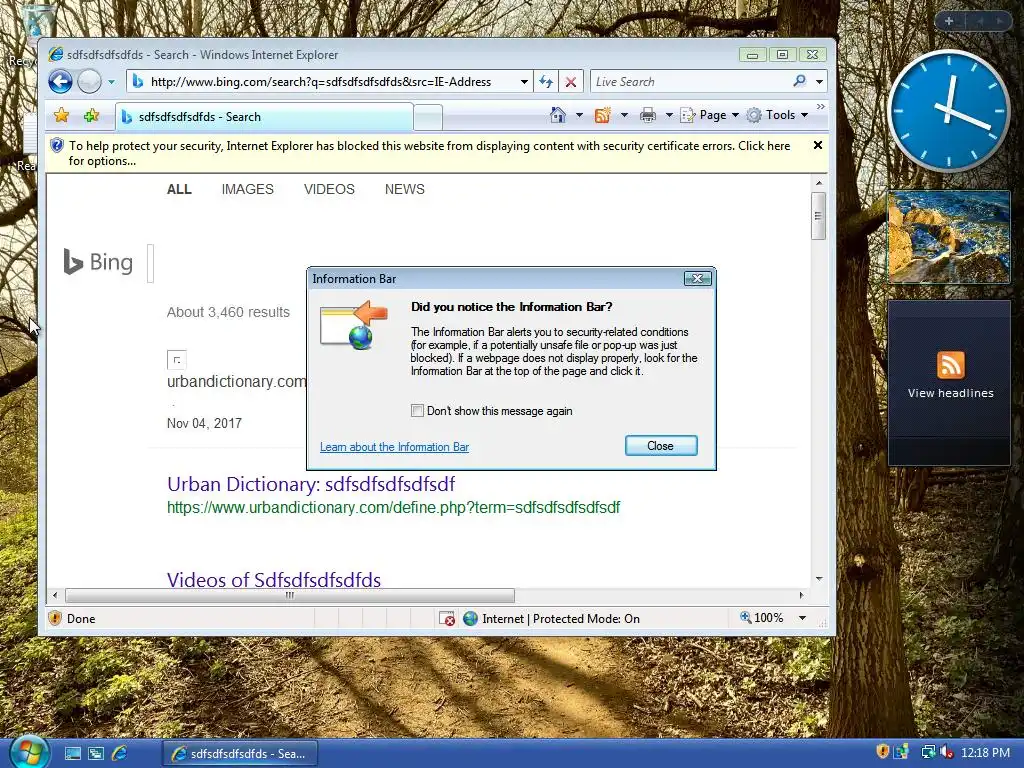
Task: Open the recent pages dropdown arrow
Action: 111,82
